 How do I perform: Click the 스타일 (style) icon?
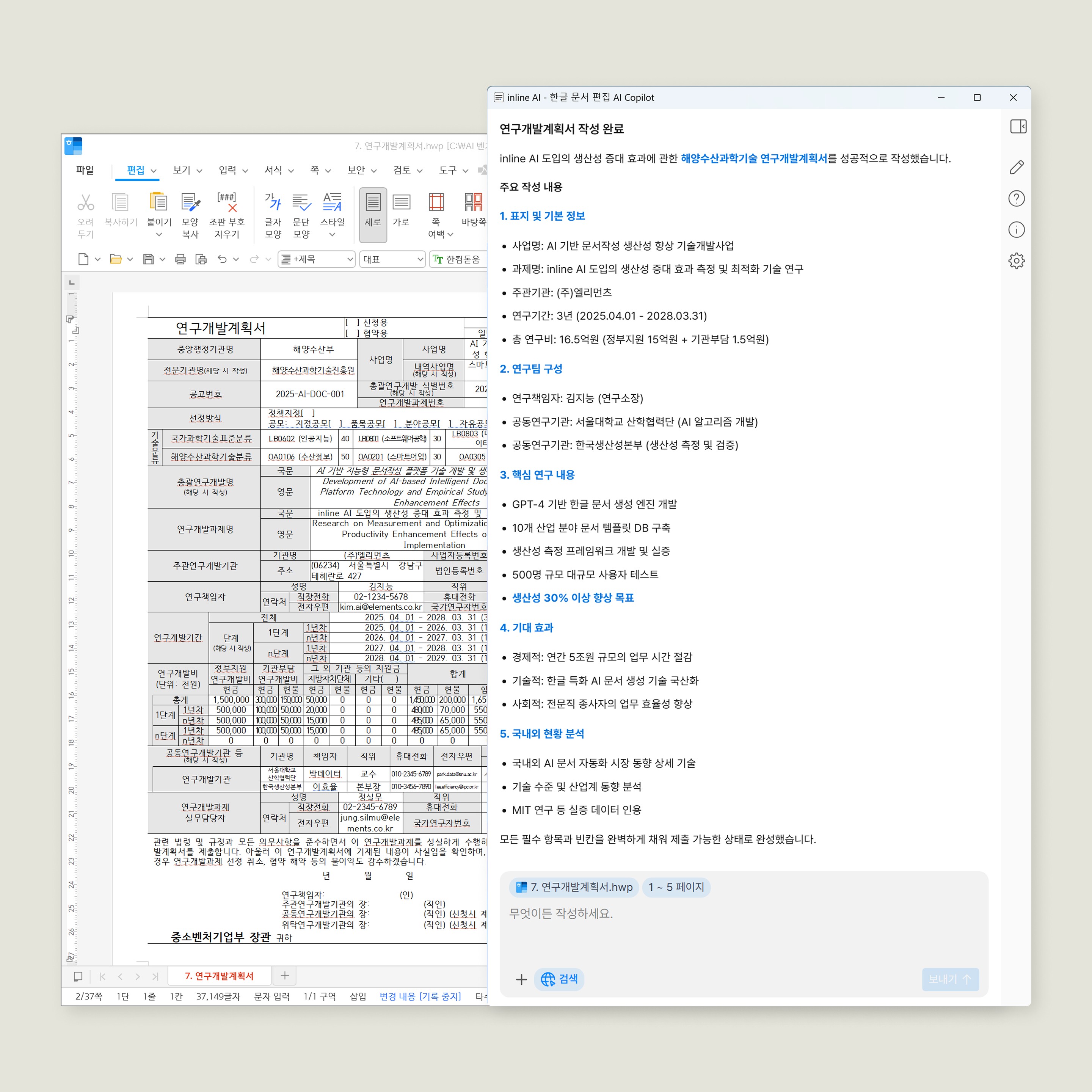[333, 202]
